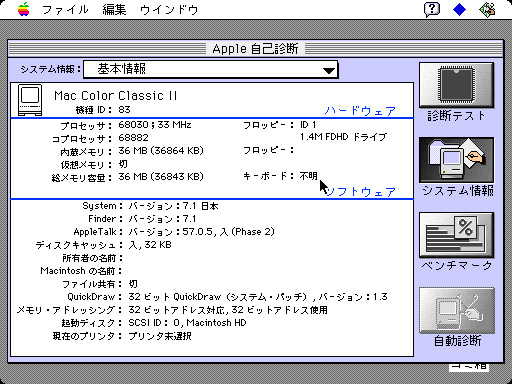Click System version 7.1 日本 row
512x384 pixels.
173,206
